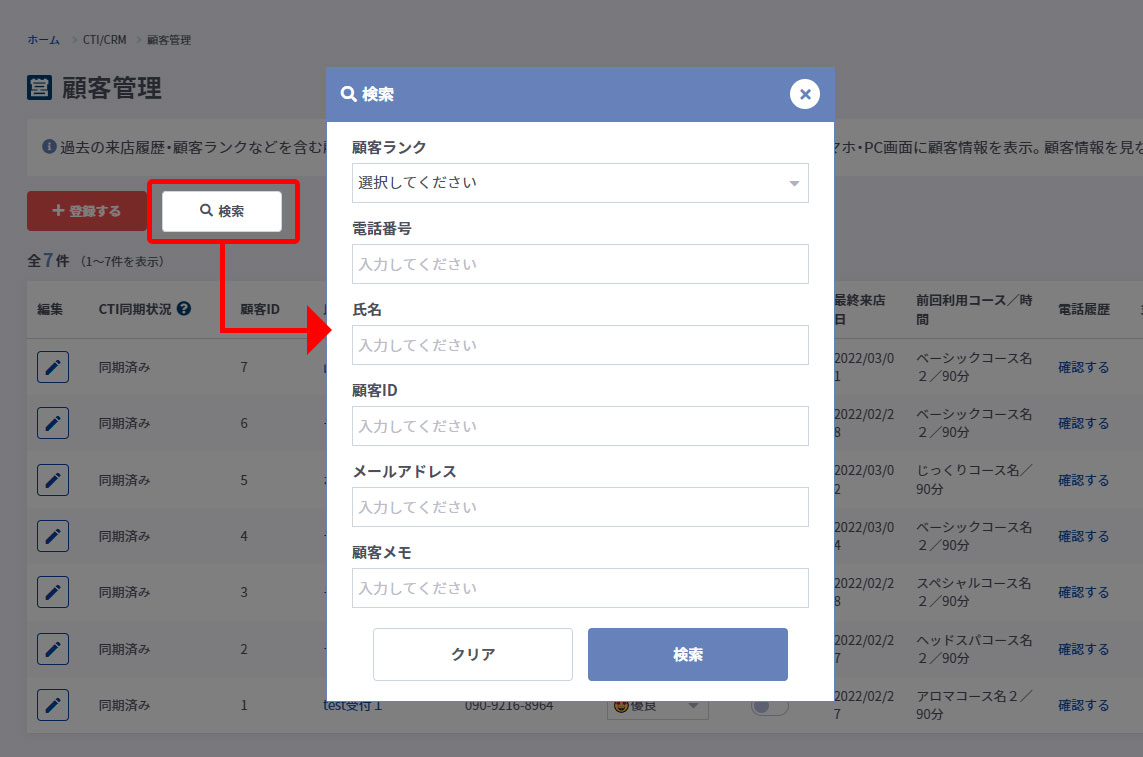Screen dimensions: 1143x757
Task: Click pencil edit icon for customer 5
Action: pyautogui.click(x=53, y=480)
